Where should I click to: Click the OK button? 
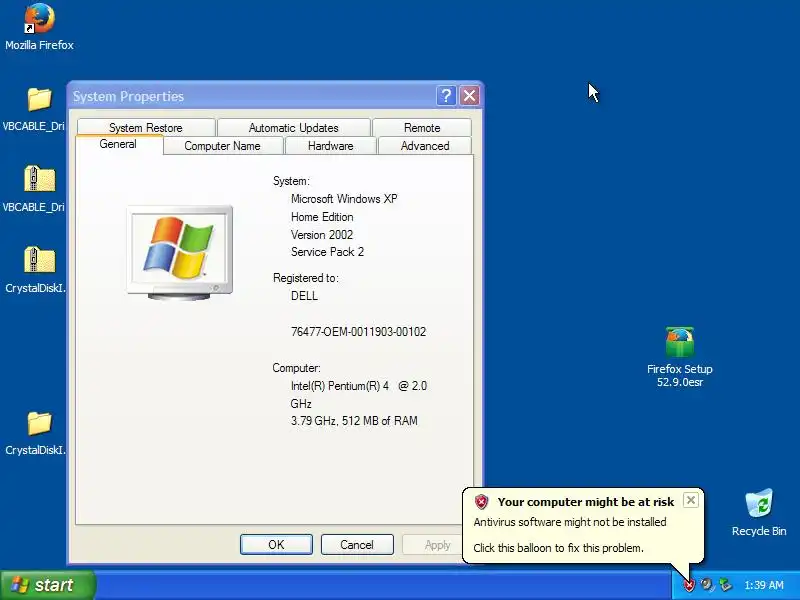(x=276, y=545)
